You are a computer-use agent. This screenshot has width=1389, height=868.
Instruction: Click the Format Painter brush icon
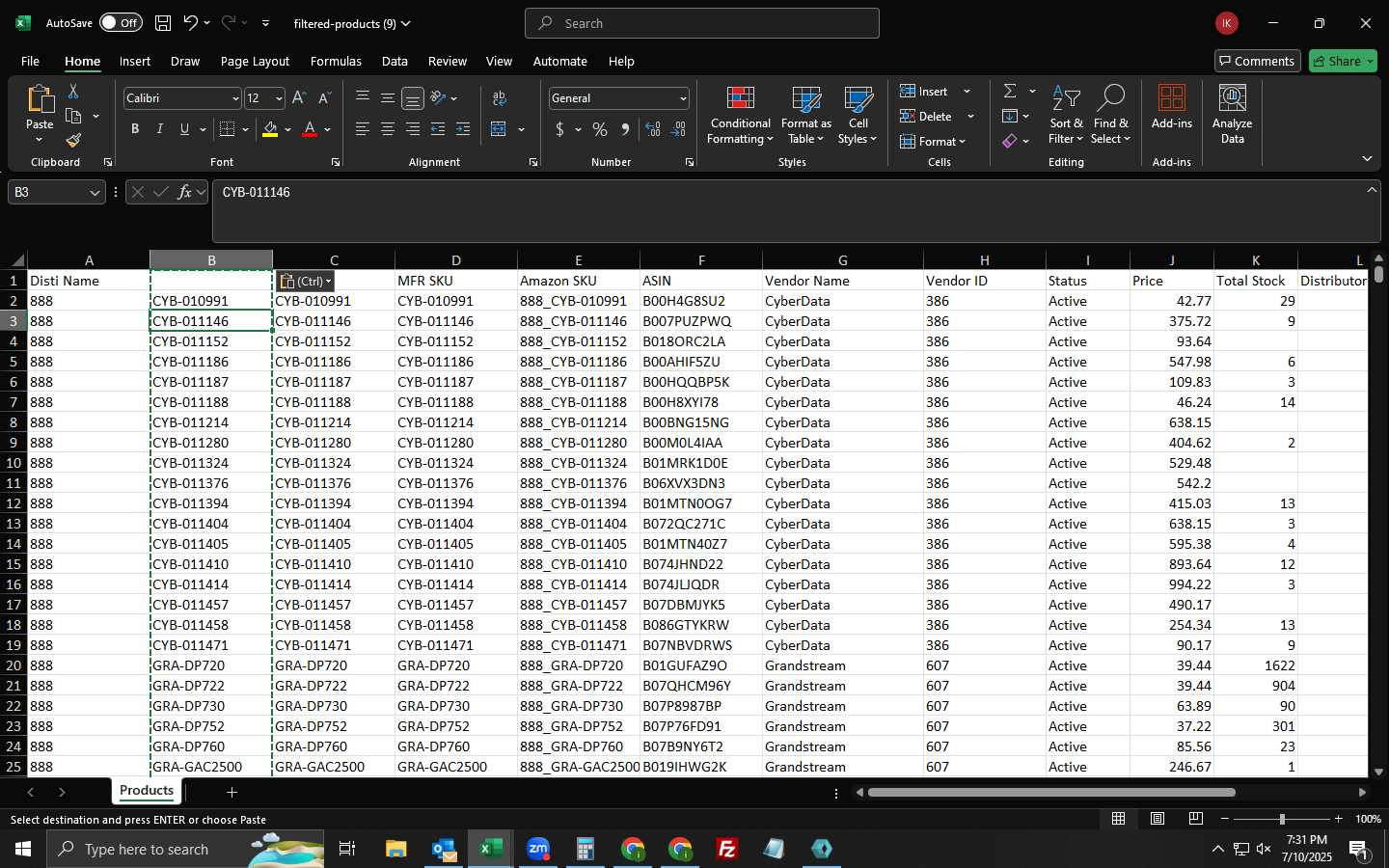coord(73,141)
